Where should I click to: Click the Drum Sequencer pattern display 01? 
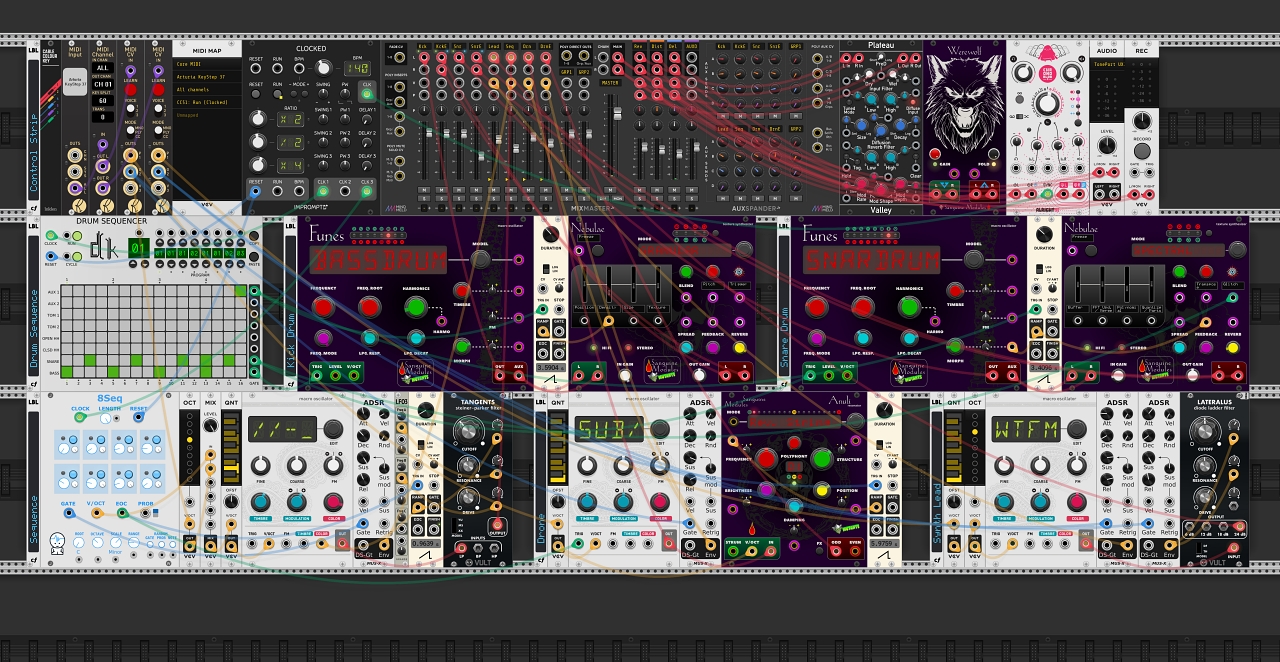pos(139,248)
